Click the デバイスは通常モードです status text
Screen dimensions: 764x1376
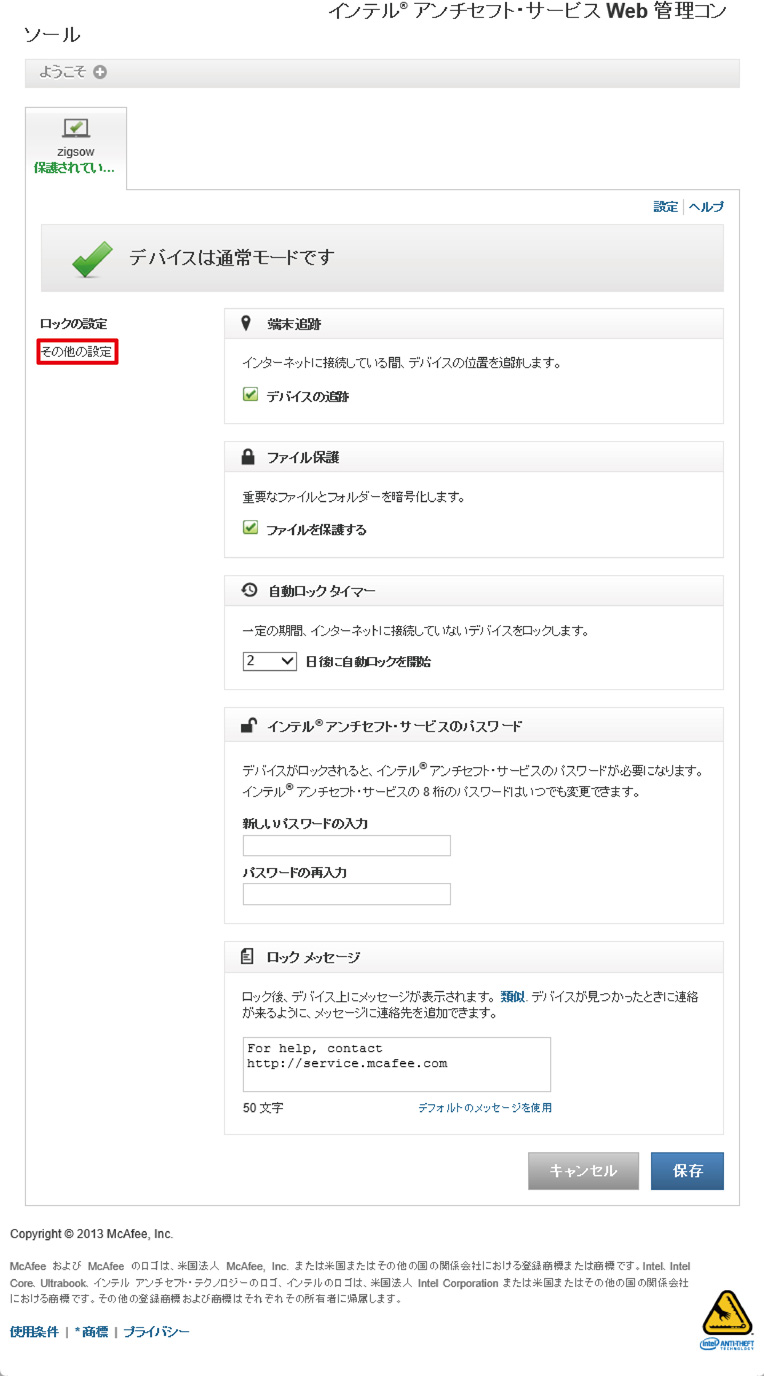tap(232, 258)
